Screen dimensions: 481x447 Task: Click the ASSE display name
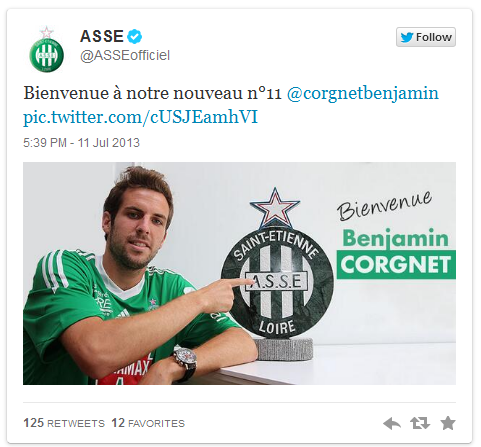coord(102,36)
